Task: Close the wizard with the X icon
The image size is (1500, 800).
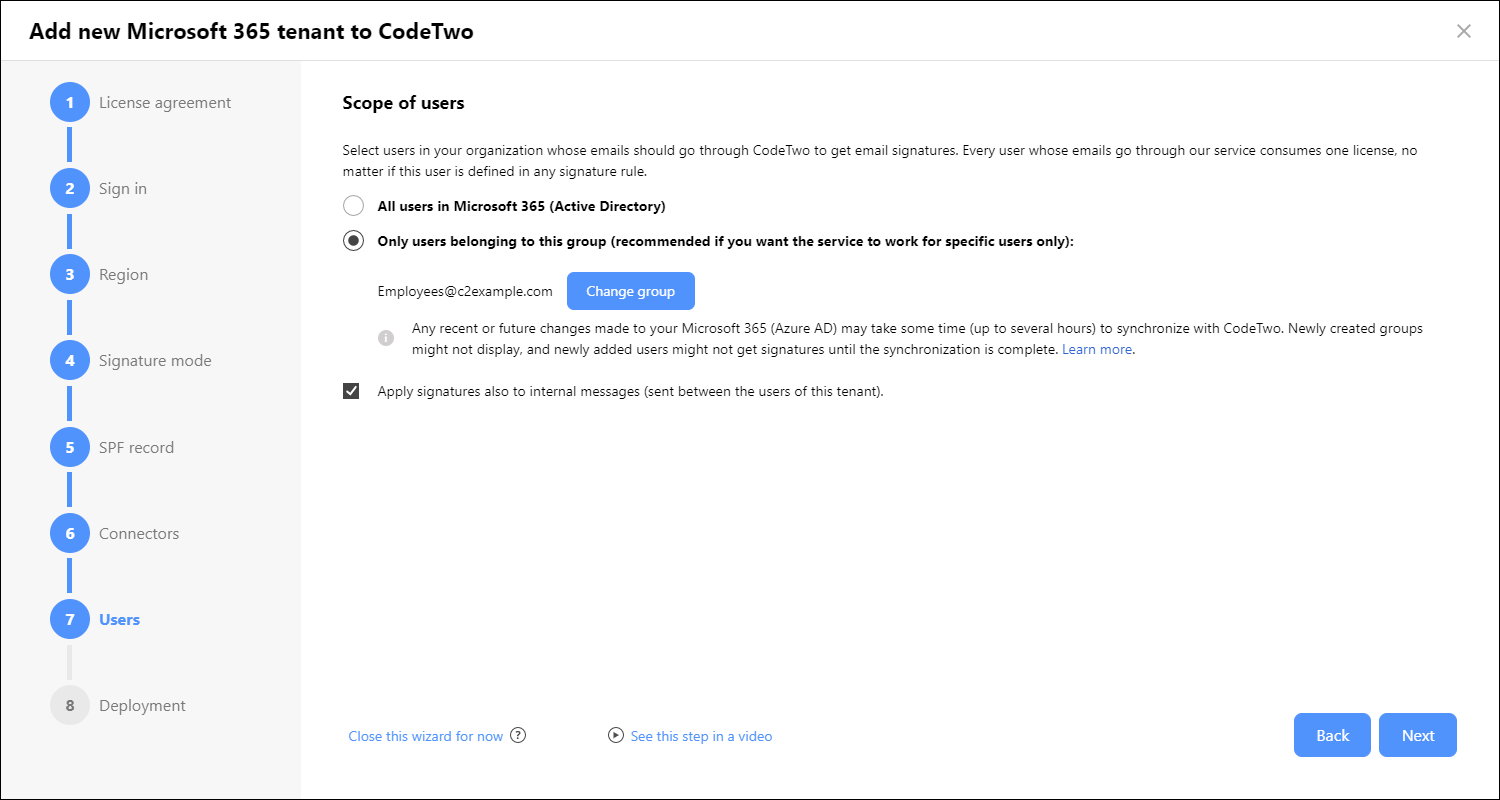Action: 1464,31
